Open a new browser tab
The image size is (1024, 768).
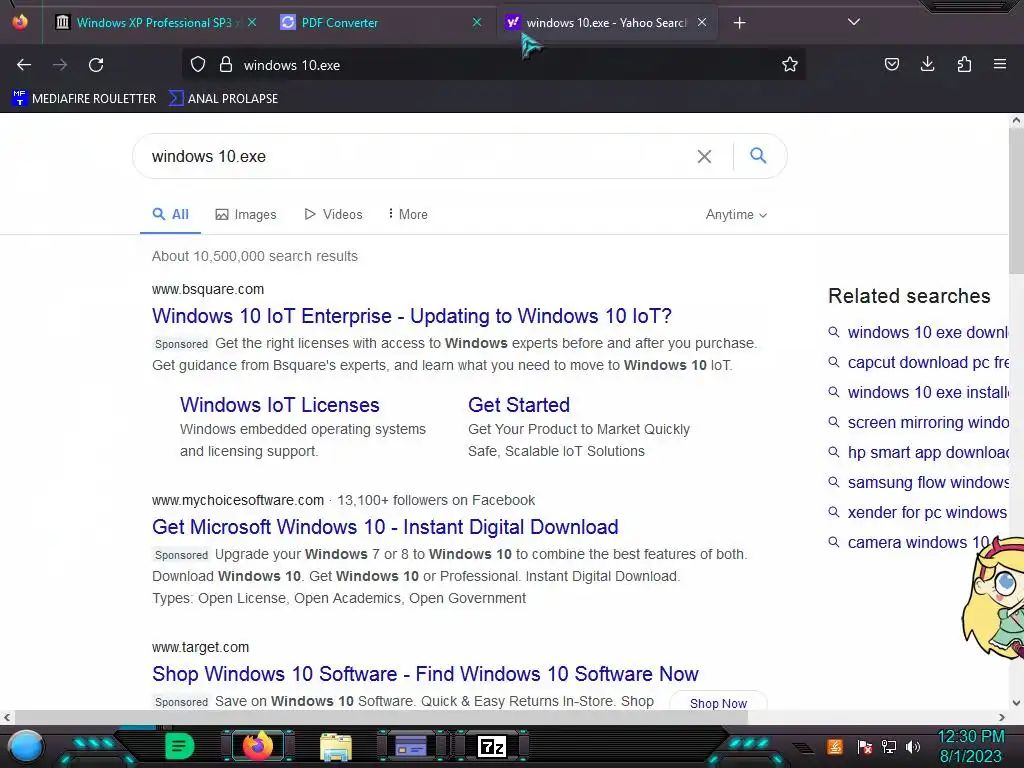pyautogui.click(x=739, y=23)
